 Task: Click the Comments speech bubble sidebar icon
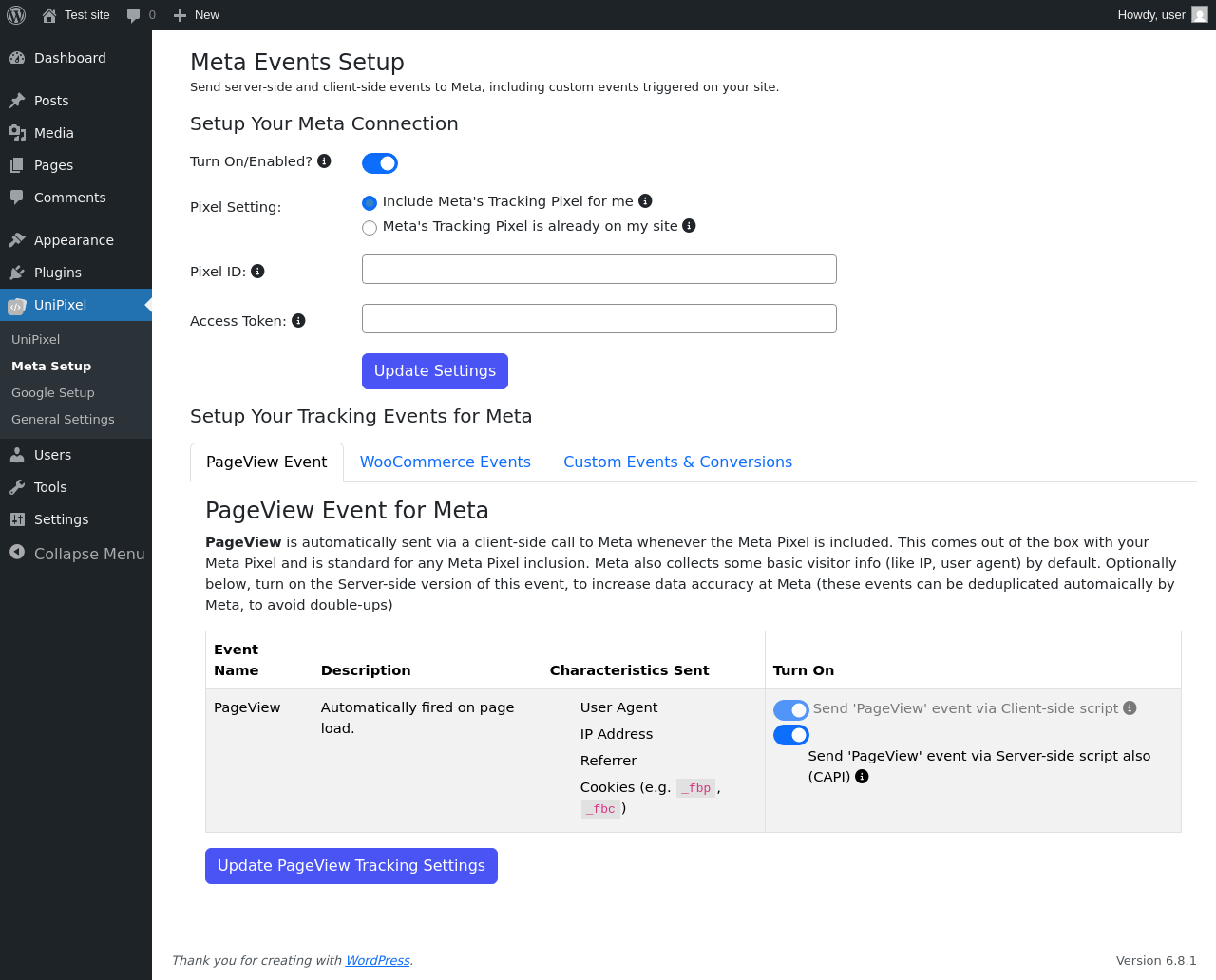[x=17, y=198]
